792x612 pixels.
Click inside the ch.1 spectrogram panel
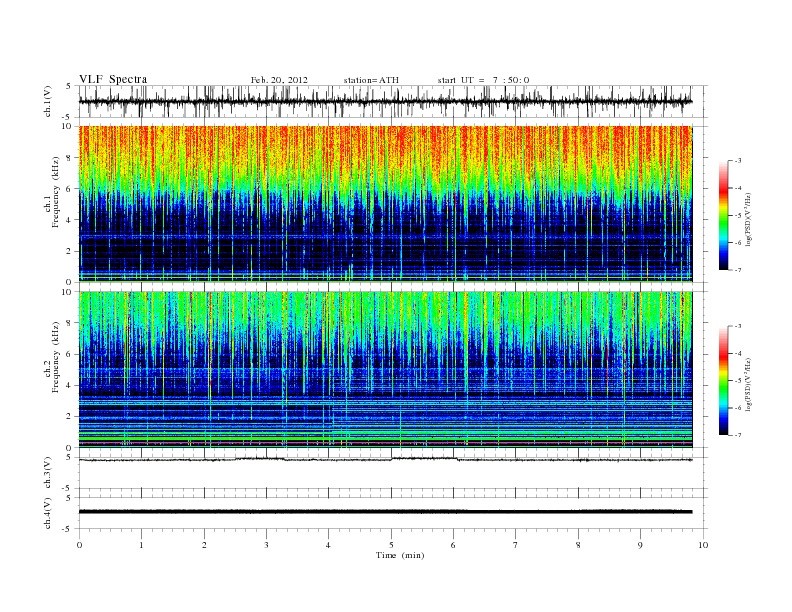385,203
